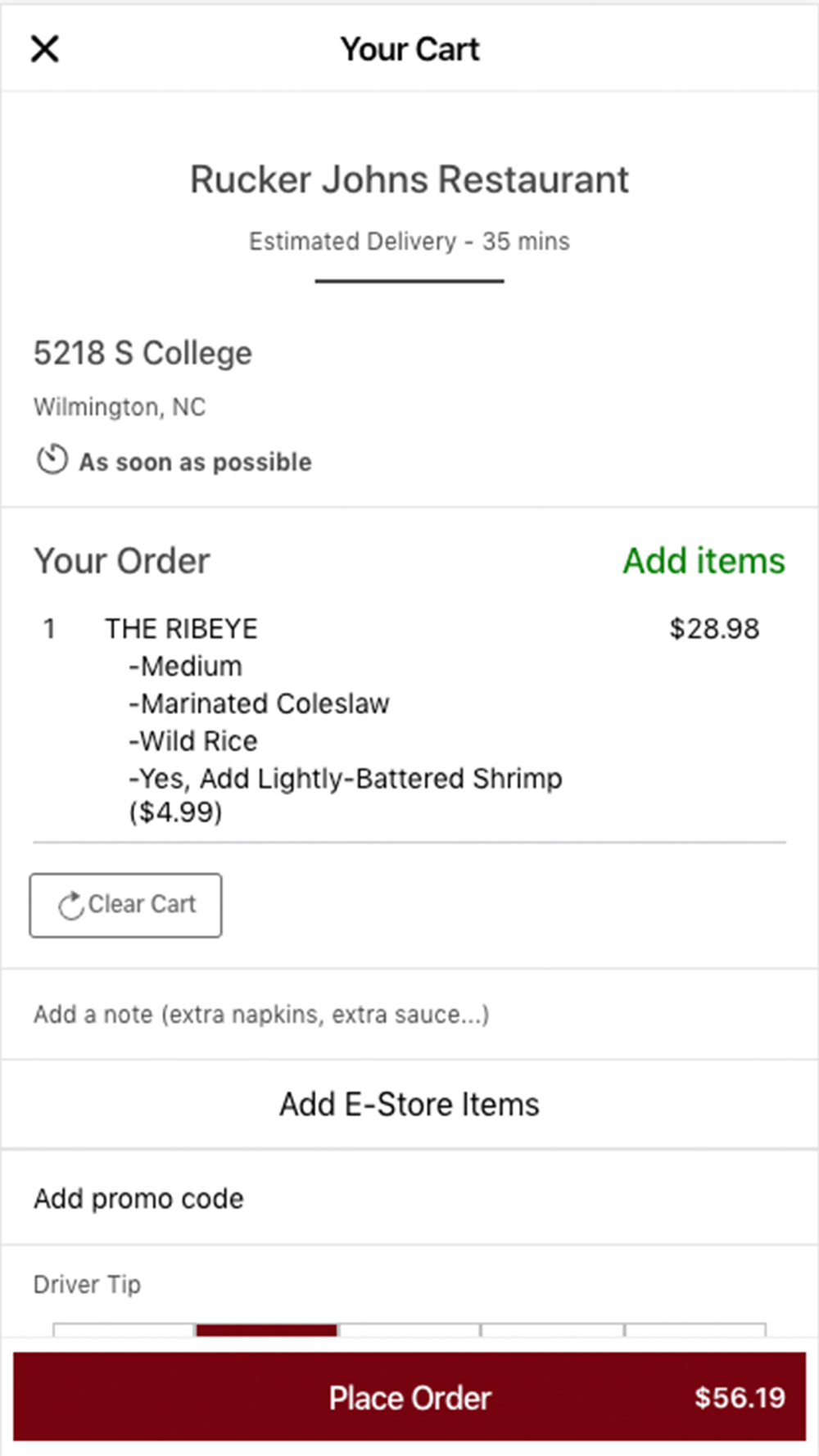Close the cart with the X icon

tap(45, 49)
